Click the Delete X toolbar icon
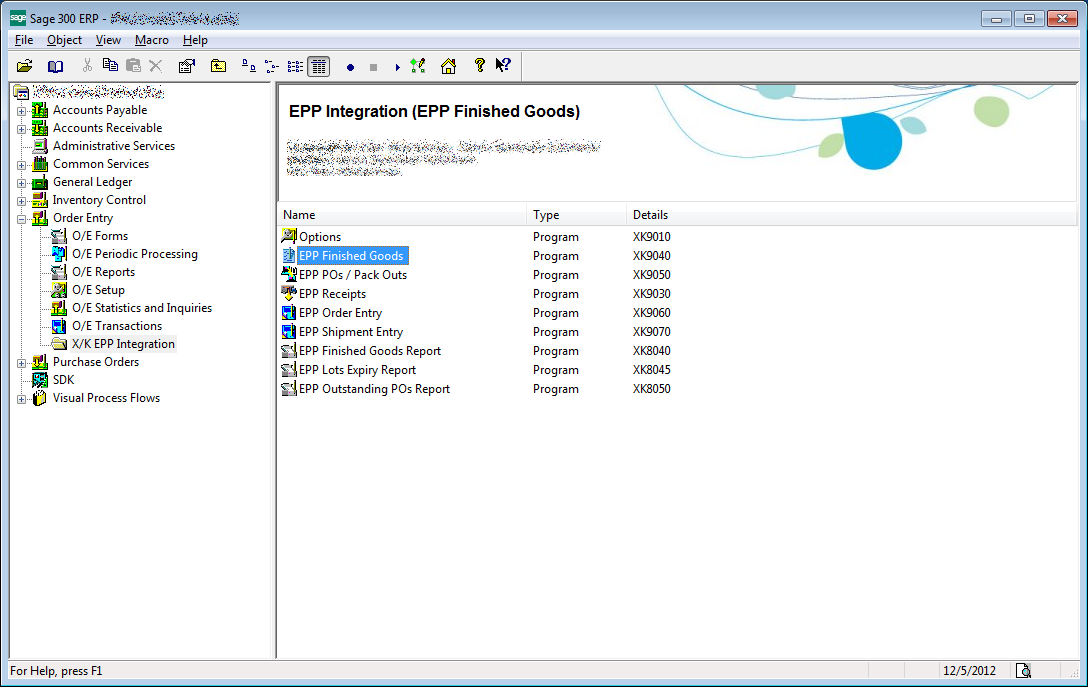 coord(155,67)
